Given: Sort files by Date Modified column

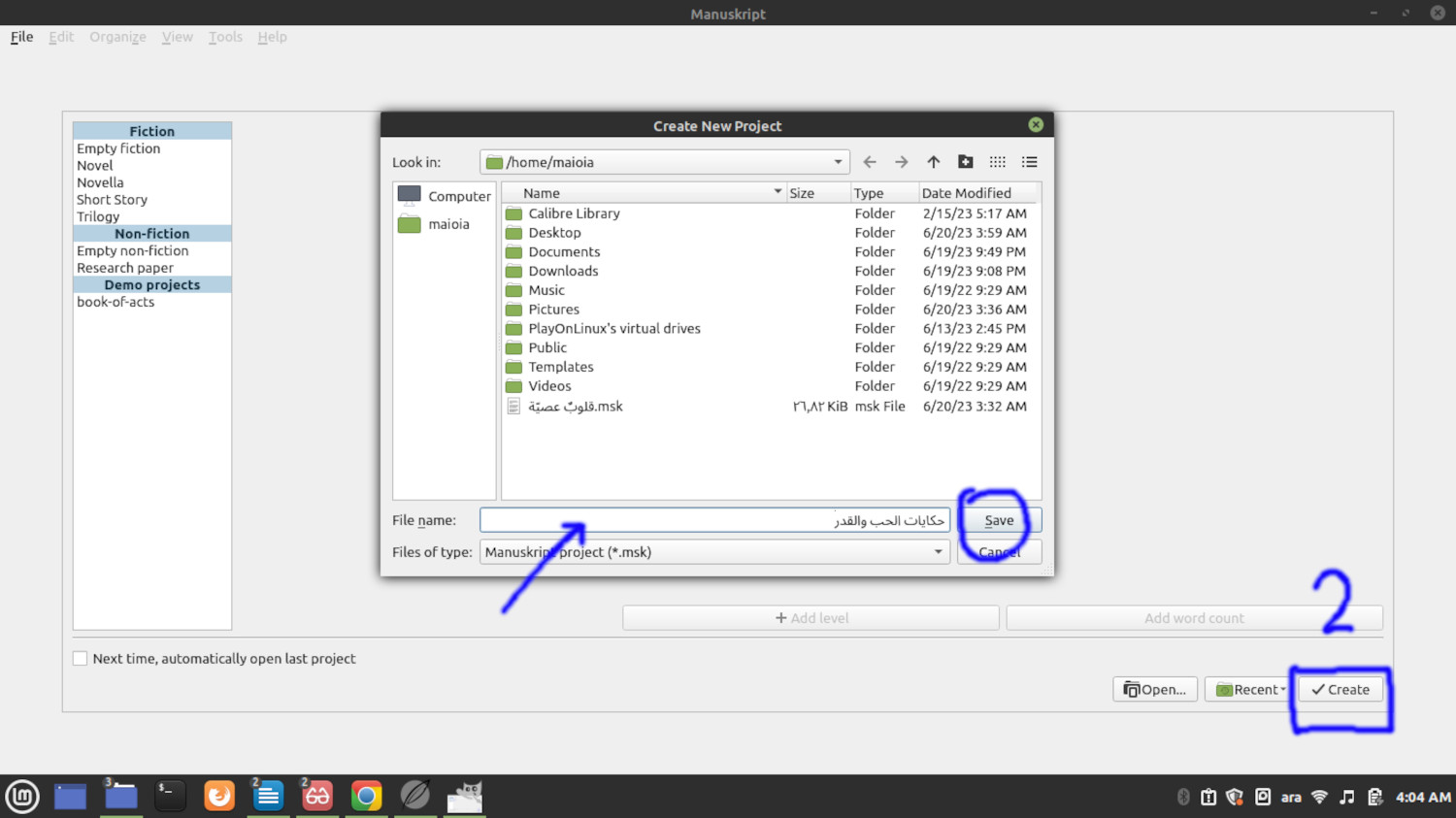Looking at the screenshot, I should (978, 193).
